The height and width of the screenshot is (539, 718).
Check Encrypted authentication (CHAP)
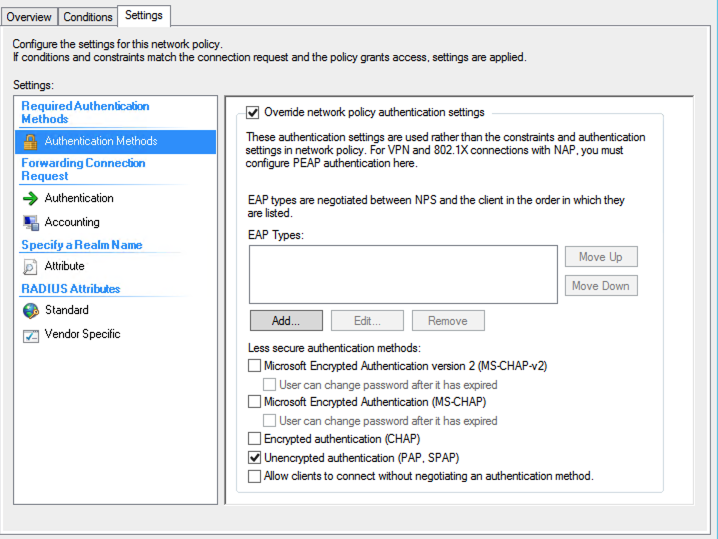(254, 439)
